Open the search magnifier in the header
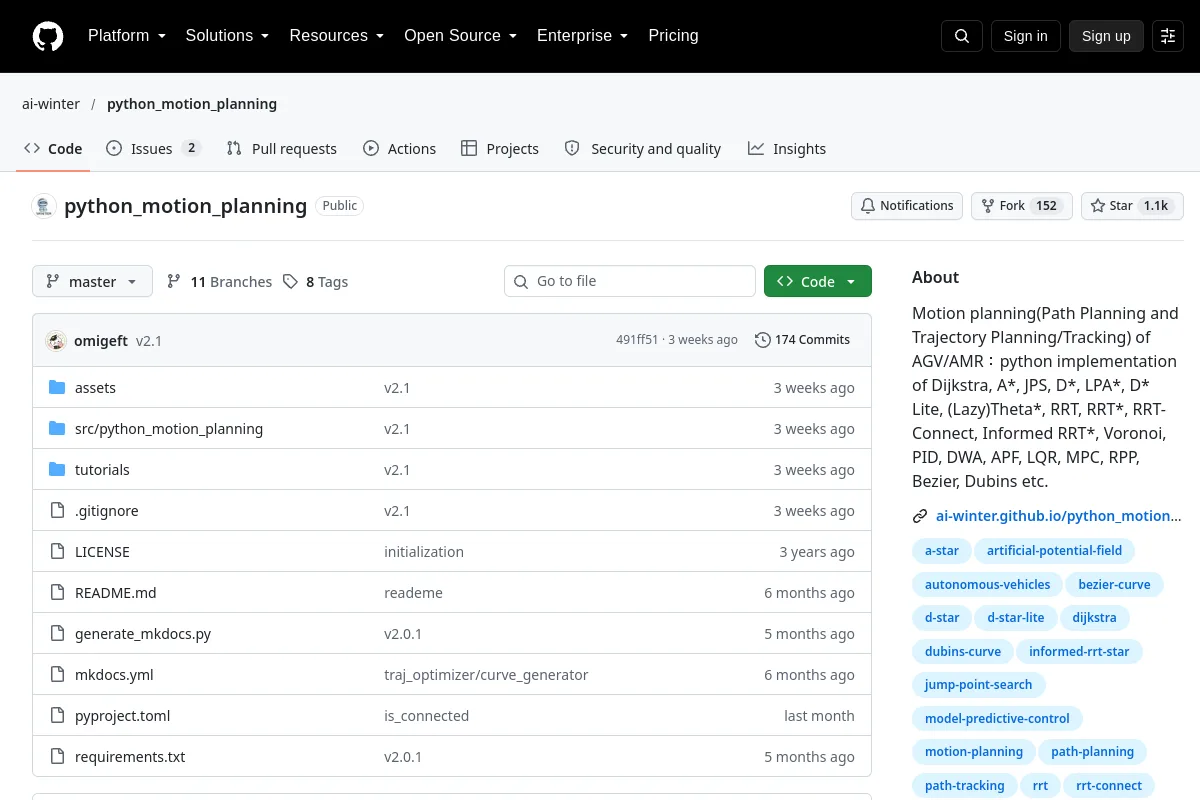The height and width of the screenshot is (800, 1200). (962, 36)
